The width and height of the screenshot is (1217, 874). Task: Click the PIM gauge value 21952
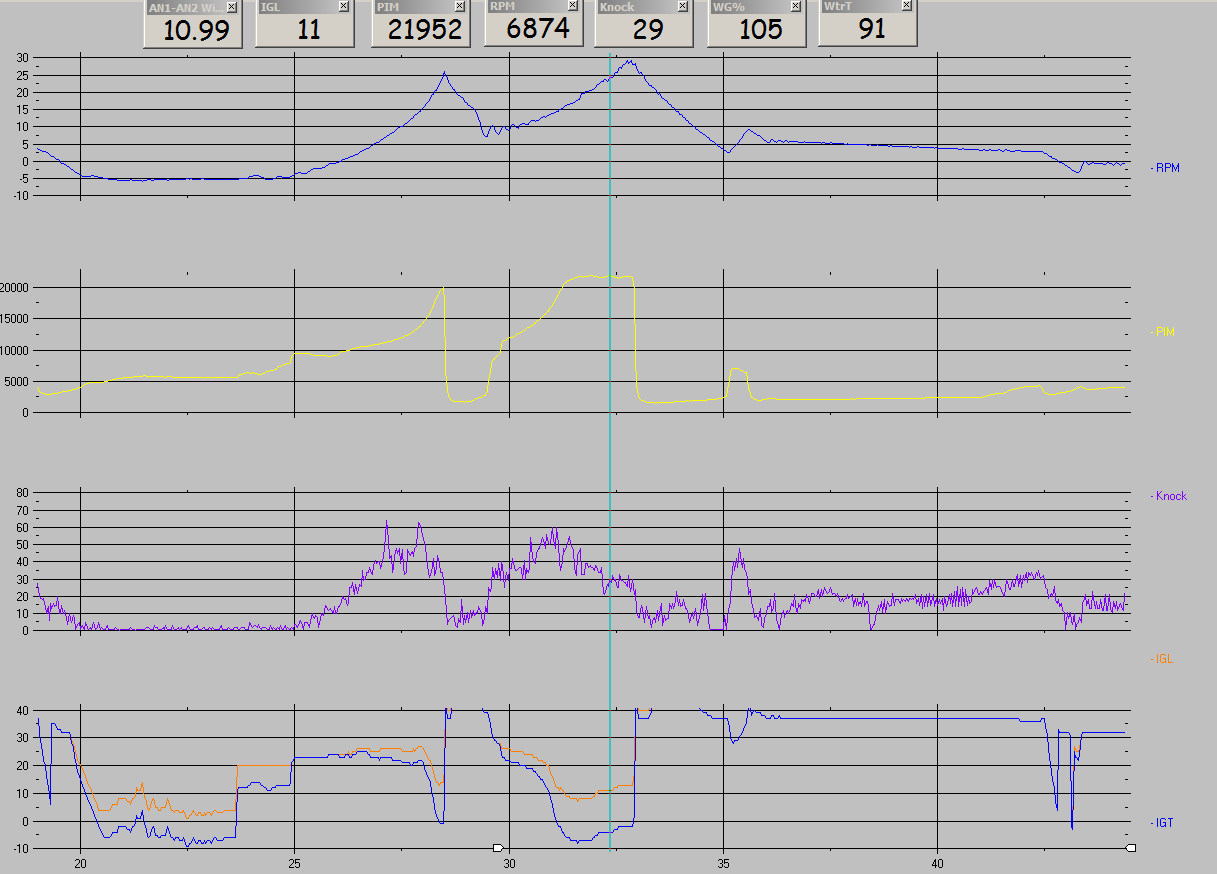point(426,30)
